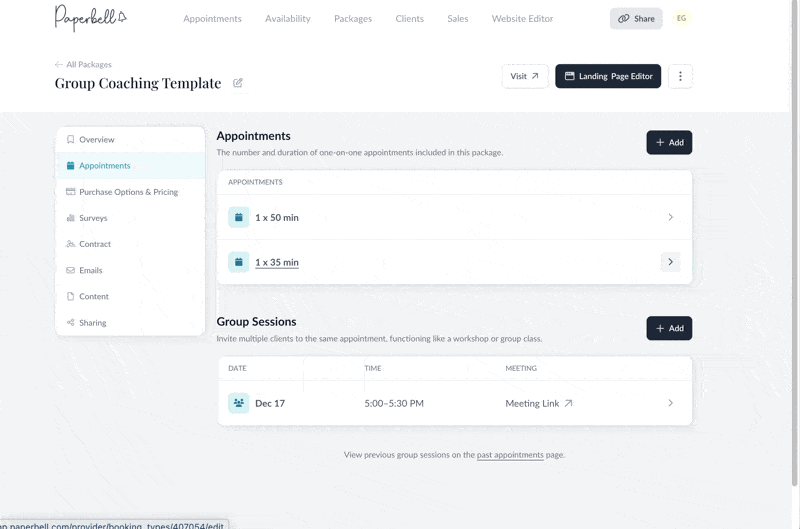This screenshot has height=529, width=800.
Task: Expand the 1 x 50 min appointment row
Action: point(670,217)
